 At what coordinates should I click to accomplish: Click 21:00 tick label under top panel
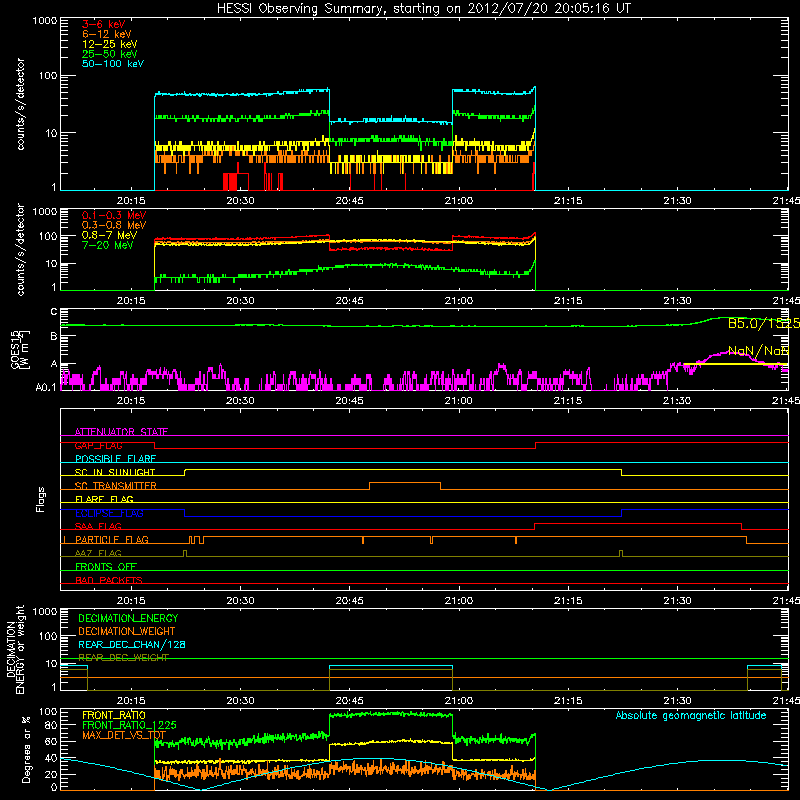[459, 201]
